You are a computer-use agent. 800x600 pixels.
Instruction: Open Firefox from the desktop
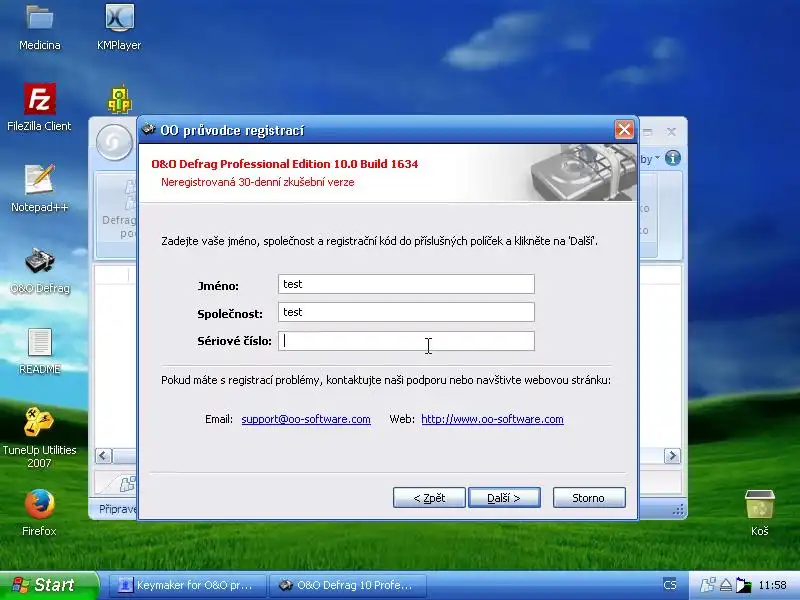[x=39, y=504]
